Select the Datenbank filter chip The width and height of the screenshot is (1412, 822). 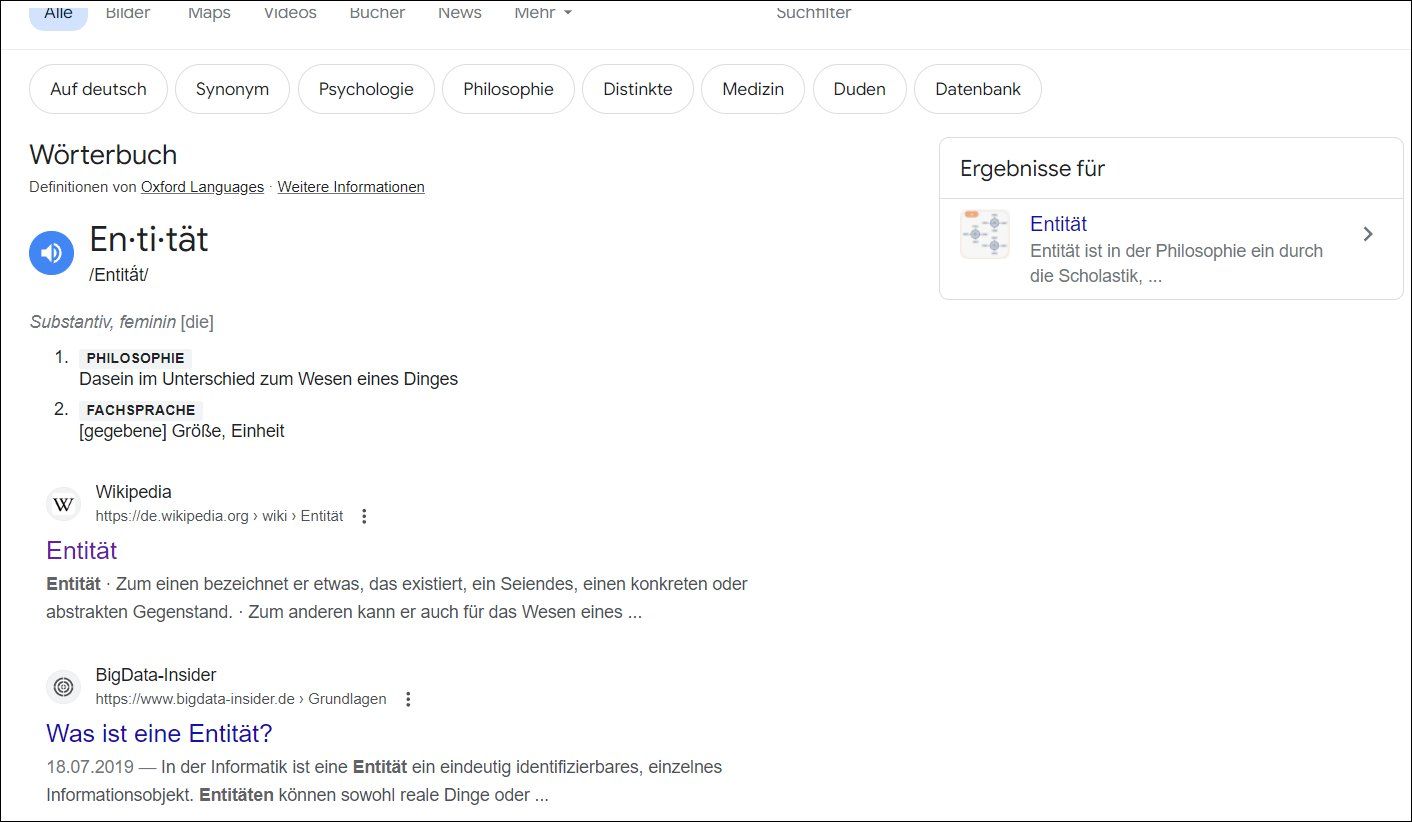(978, 89)
